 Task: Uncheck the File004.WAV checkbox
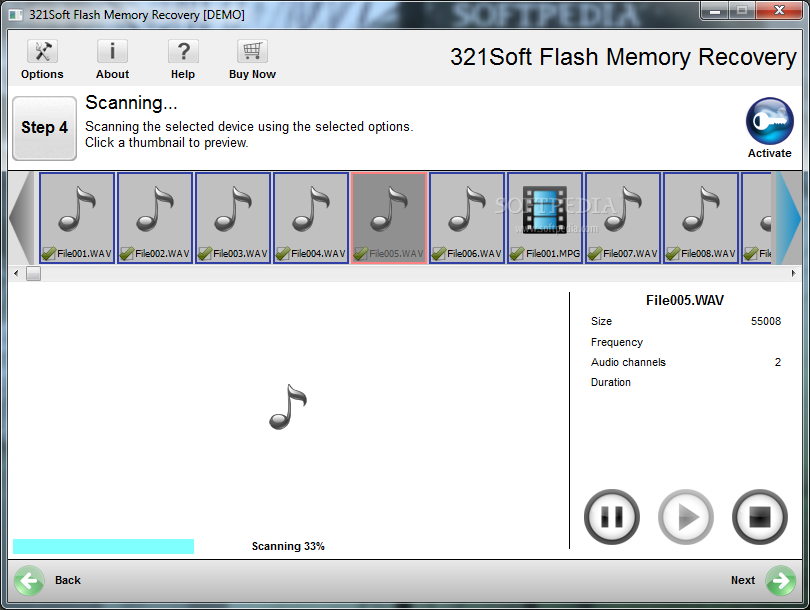[x=283, y=254]
